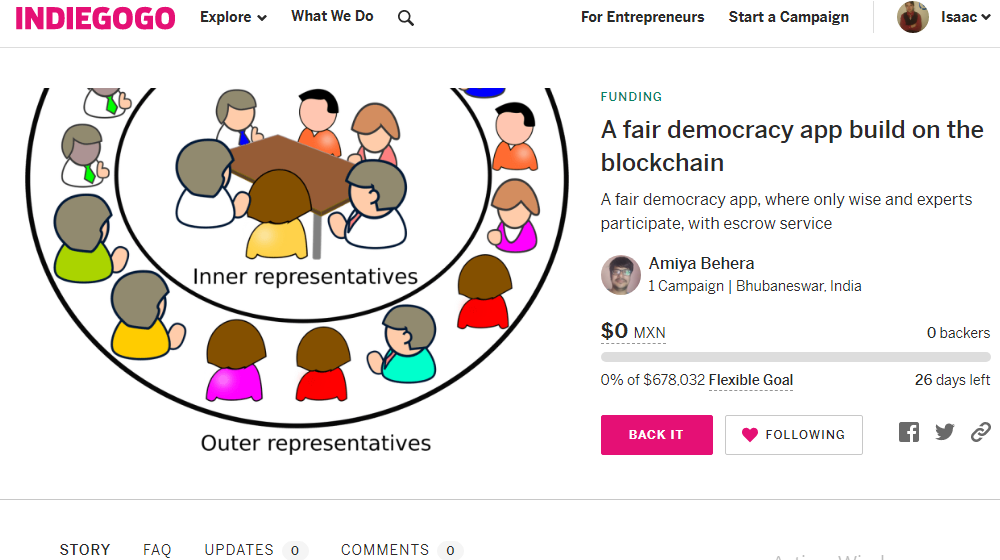Open the Start a Campaign link
The width and height of the screenshot is (1000, 560).
(x=788, y=17)
